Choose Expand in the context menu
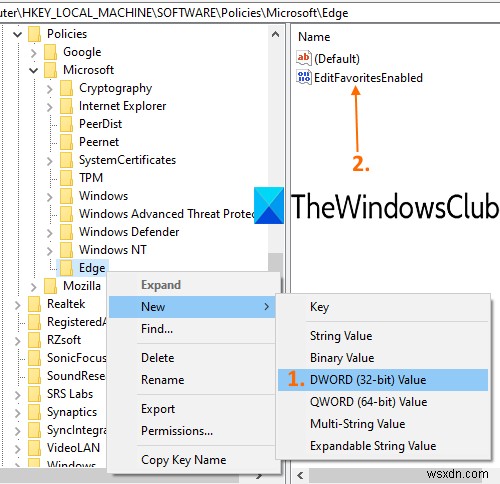 [x=192, y=285]
